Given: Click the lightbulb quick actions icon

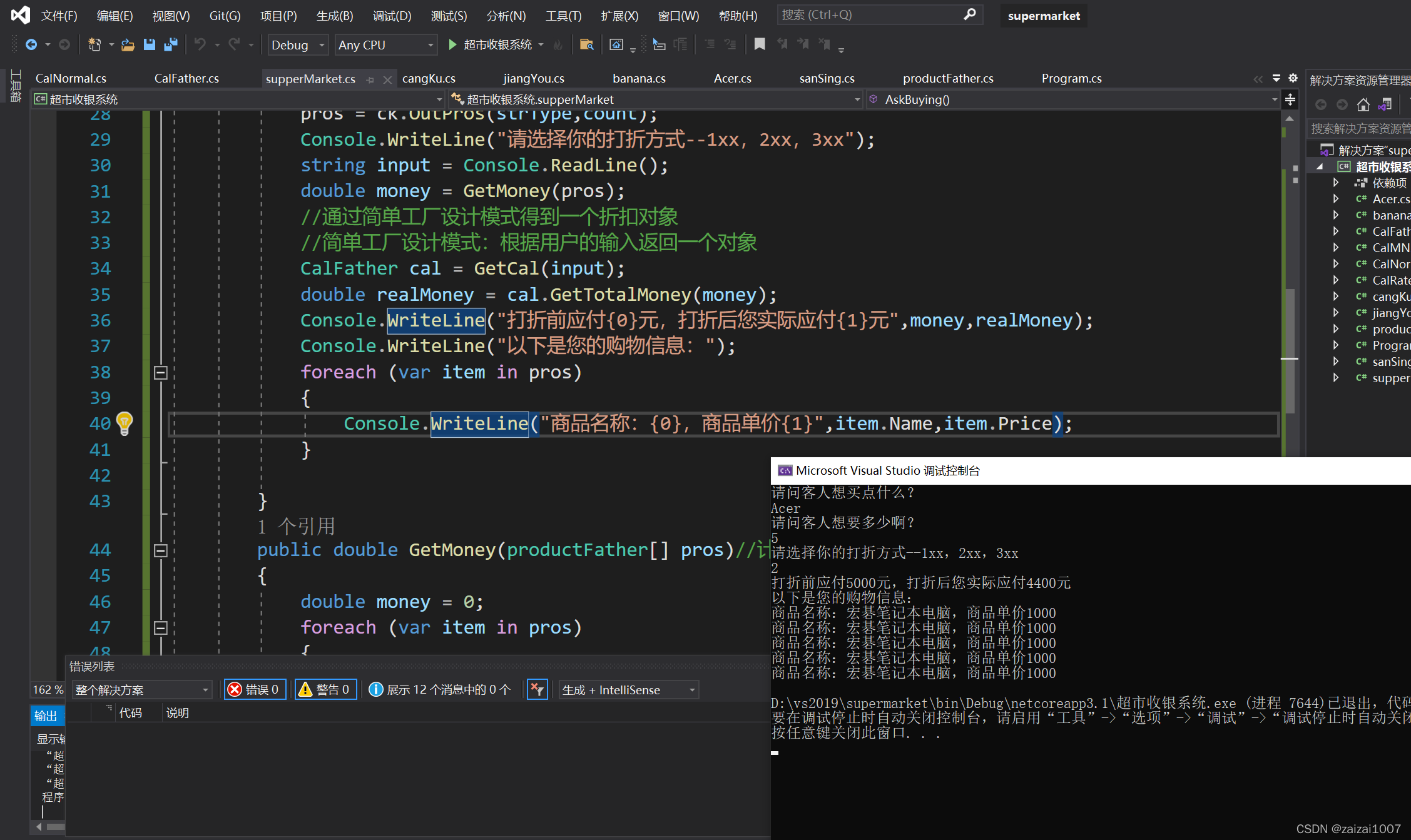Looking at the screenshot, I should (x=125, y=423).
